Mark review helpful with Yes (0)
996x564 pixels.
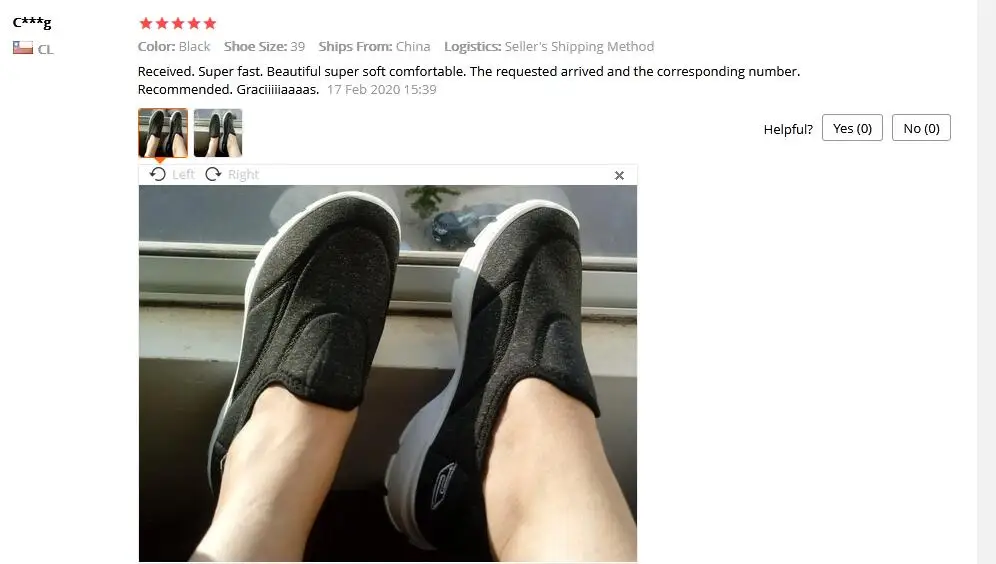point(852,128)
